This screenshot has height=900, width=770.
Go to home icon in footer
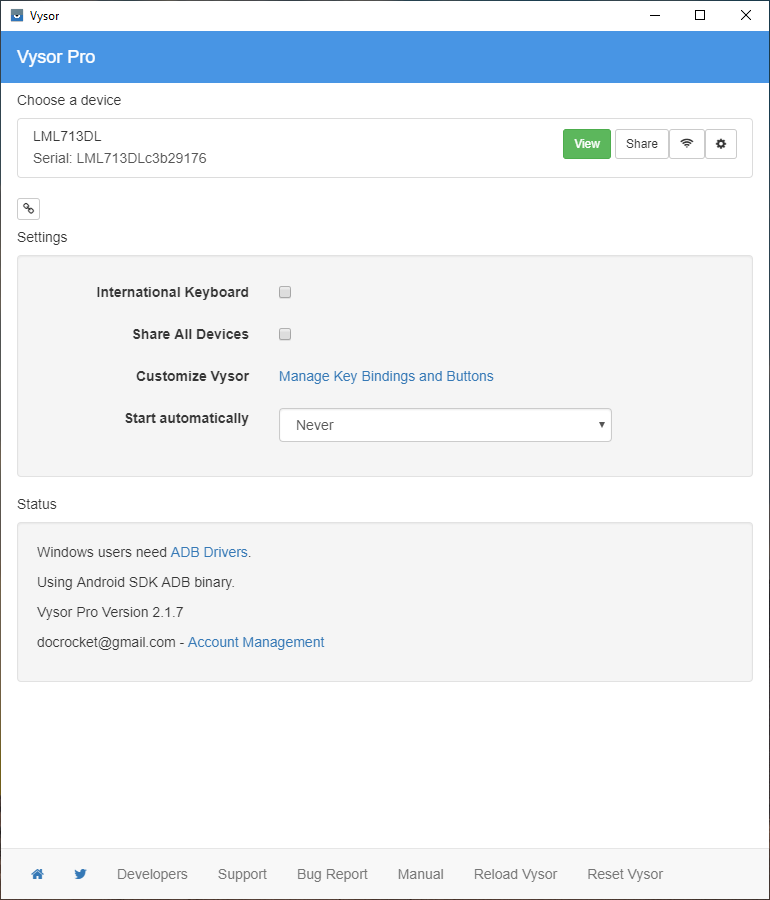click(x=37, y=874)
